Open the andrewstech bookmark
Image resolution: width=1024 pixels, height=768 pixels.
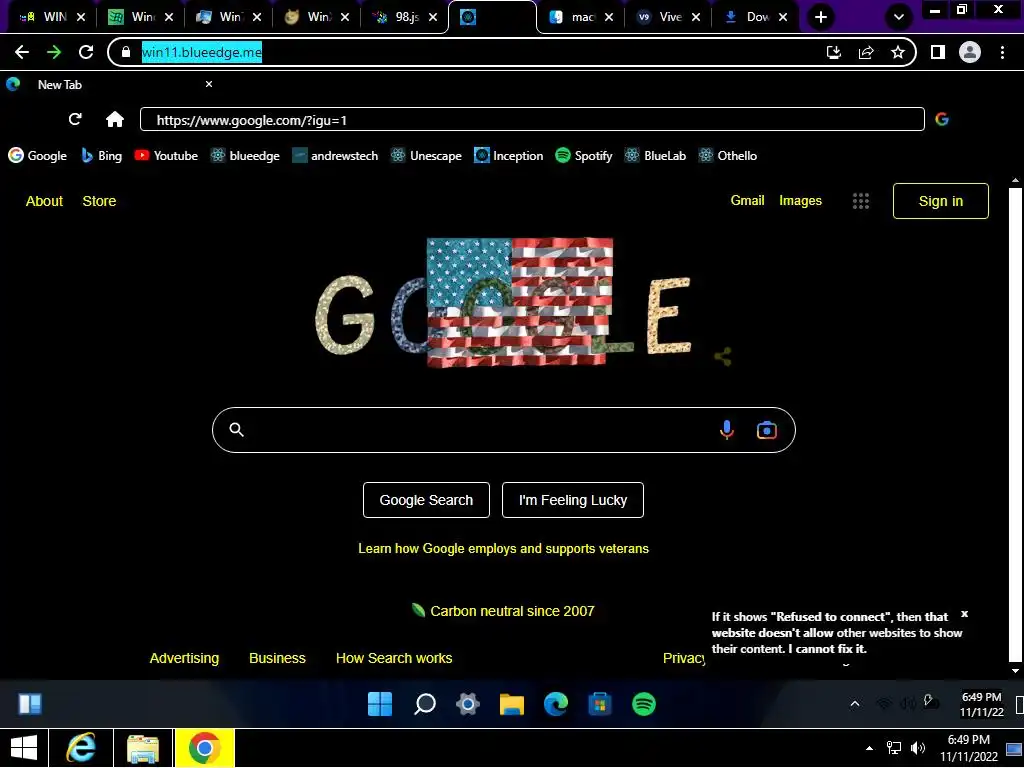(x=335, y=155)
